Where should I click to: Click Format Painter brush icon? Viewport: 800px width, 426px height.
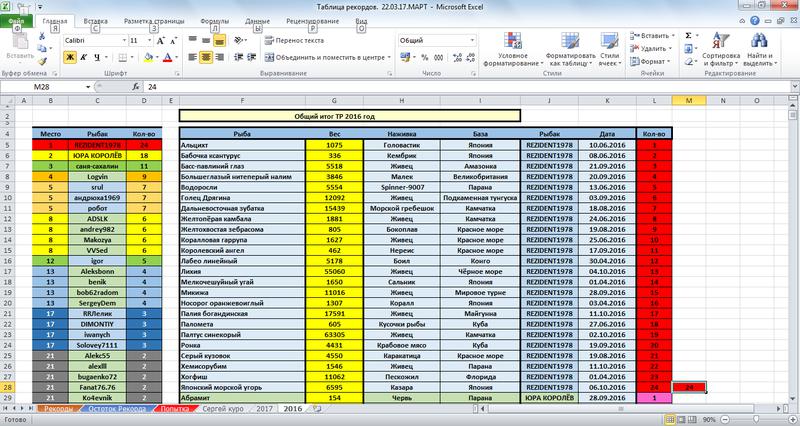coord(41,61)
